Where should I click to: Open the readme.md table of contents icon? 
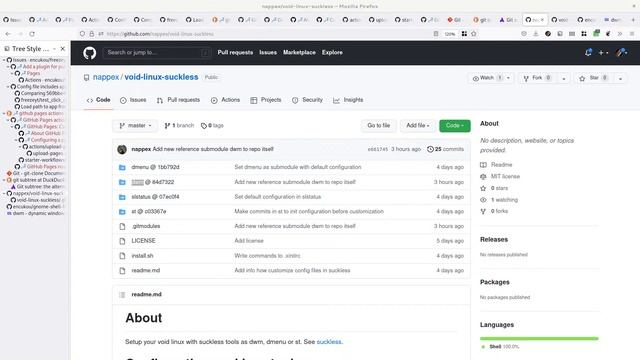[122, 295]
